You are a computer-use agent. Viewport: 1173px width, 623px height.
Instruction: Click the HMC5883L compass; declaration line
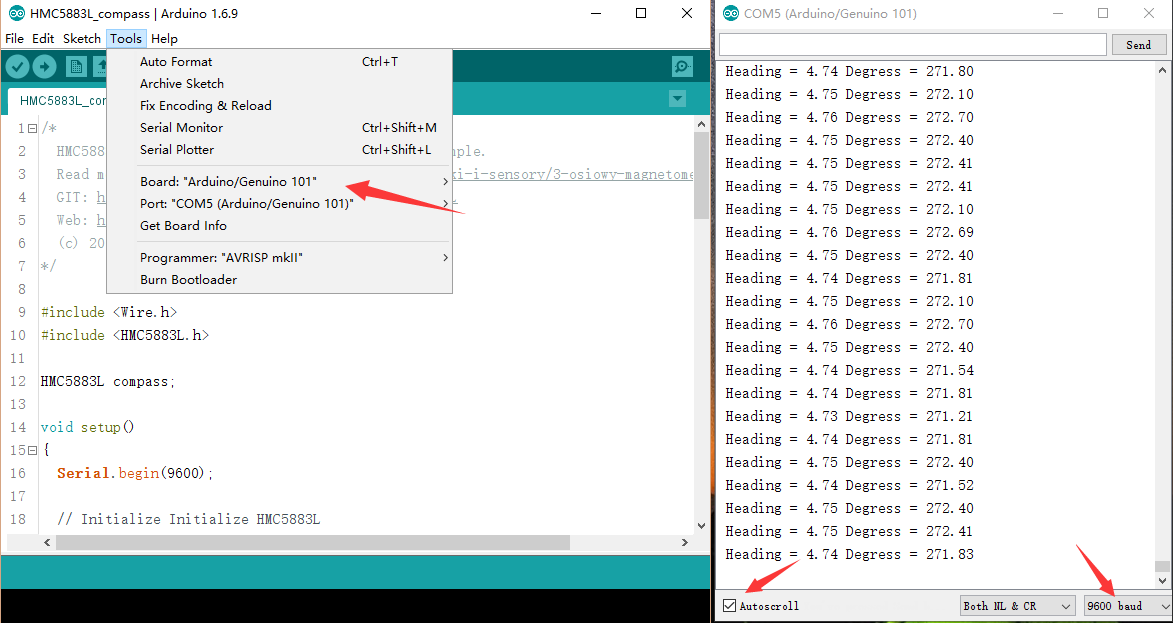pyautogui.click(x=108, y=381)
